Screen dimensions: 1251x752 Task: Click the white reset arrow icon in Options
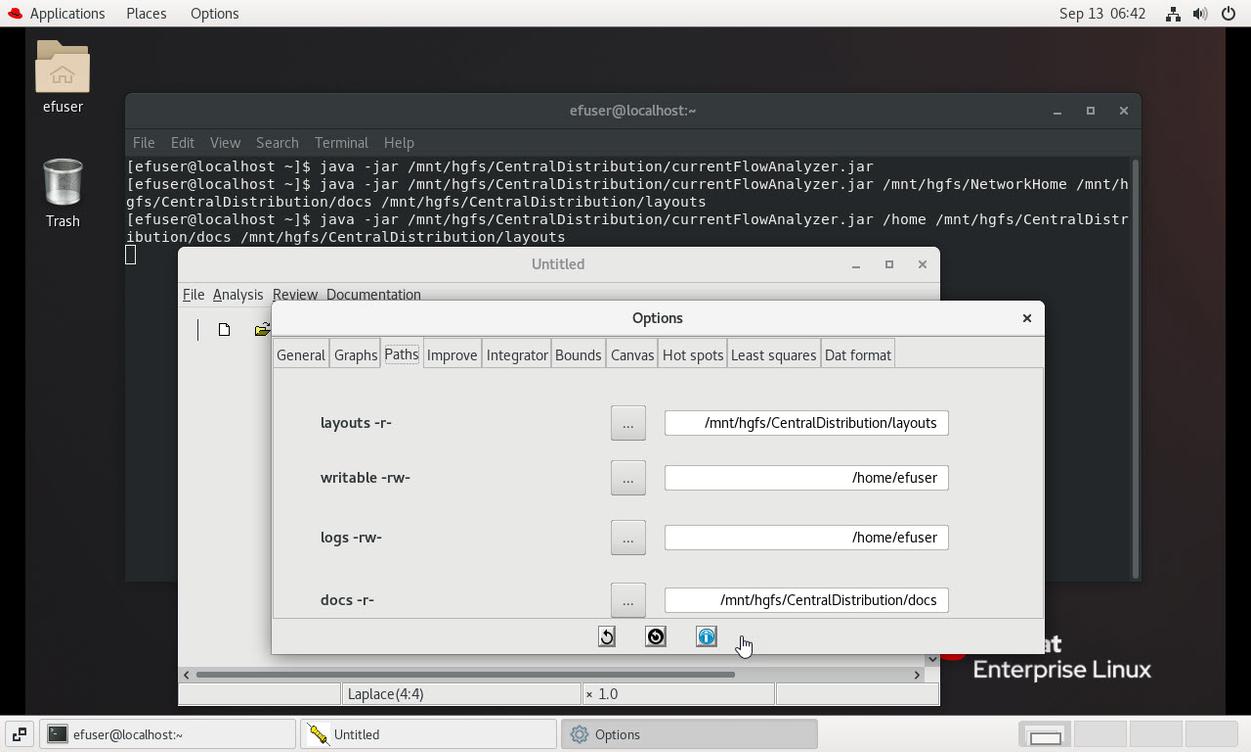click(x=607, y=637)
